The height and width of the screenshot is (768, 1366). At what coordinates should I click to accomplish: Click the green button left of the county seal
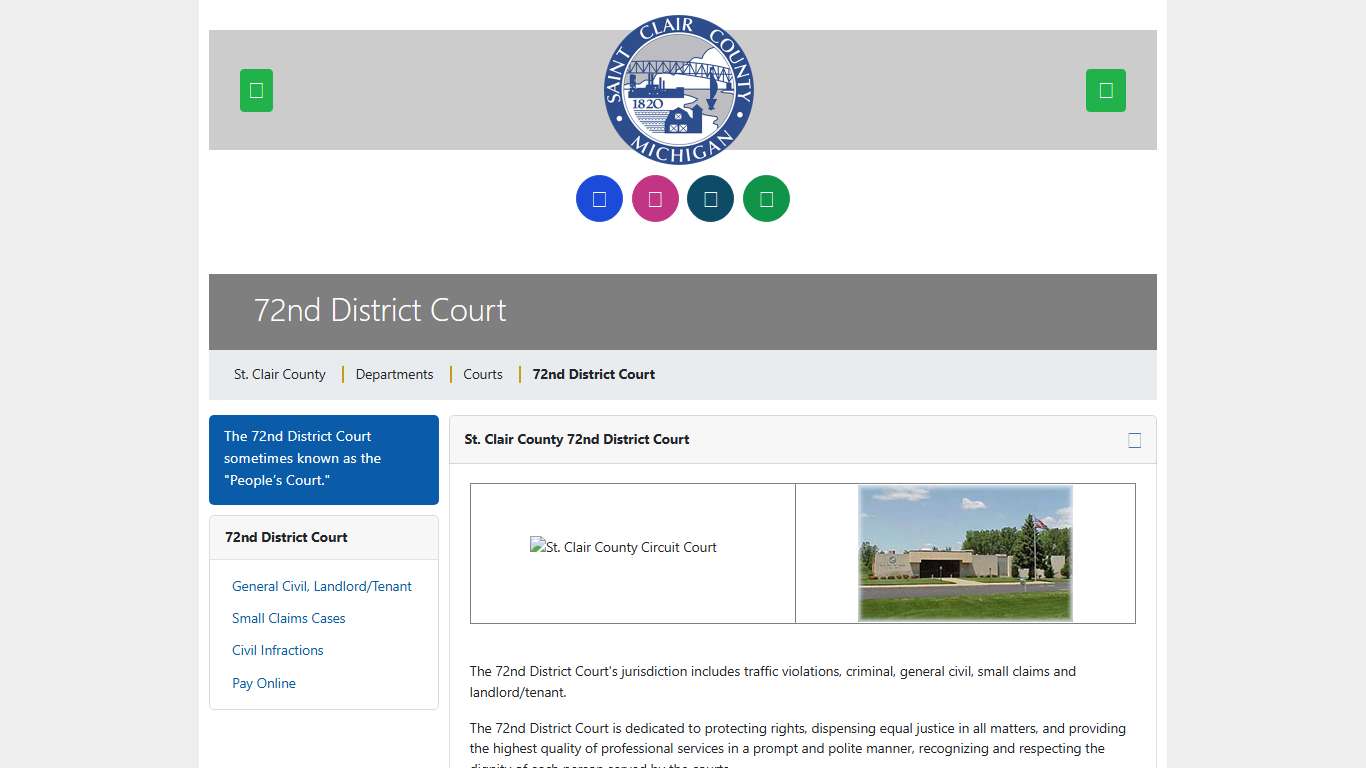256,90
